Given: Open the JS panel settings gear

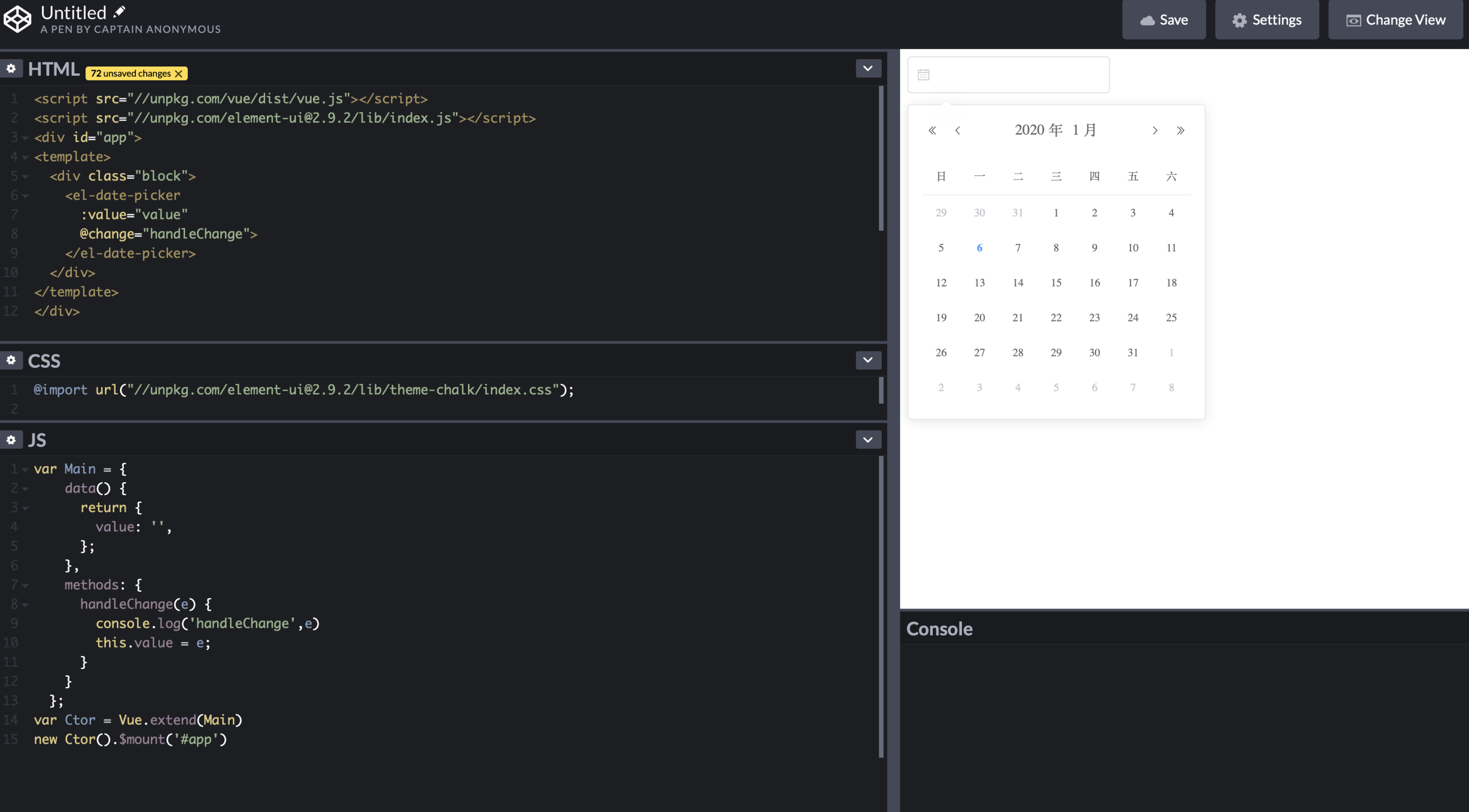Looking at the screenshot, I should (x=11, y=439).
